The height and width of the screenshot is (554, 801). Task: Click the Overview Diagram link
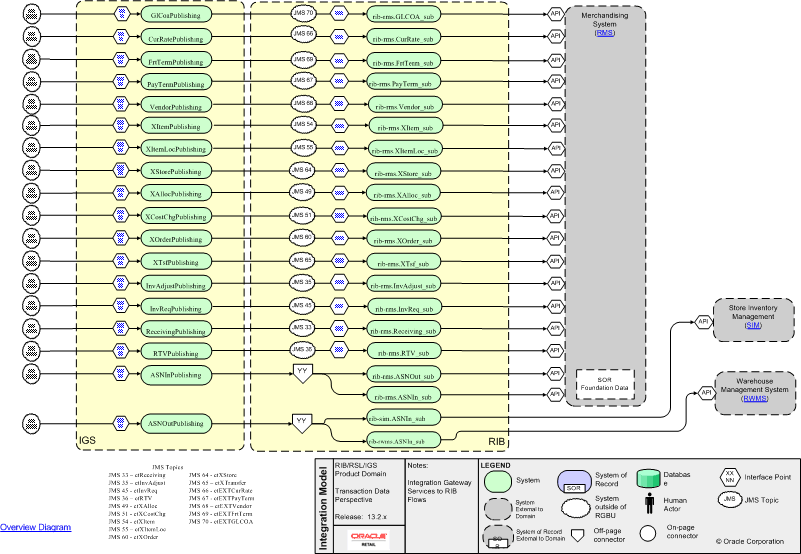[35, 527]
